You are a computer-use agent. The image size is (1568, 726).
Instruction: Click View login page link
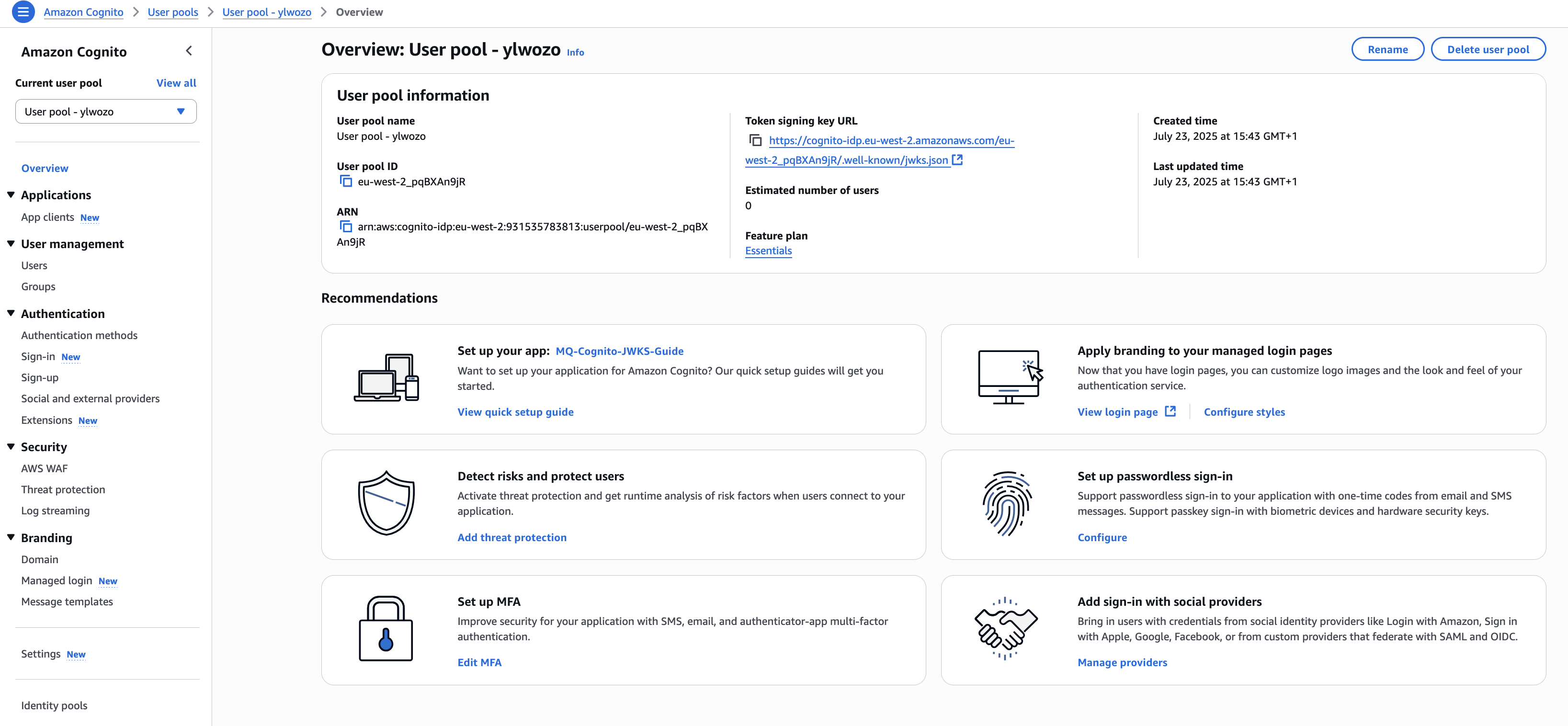pos(1117,412)
